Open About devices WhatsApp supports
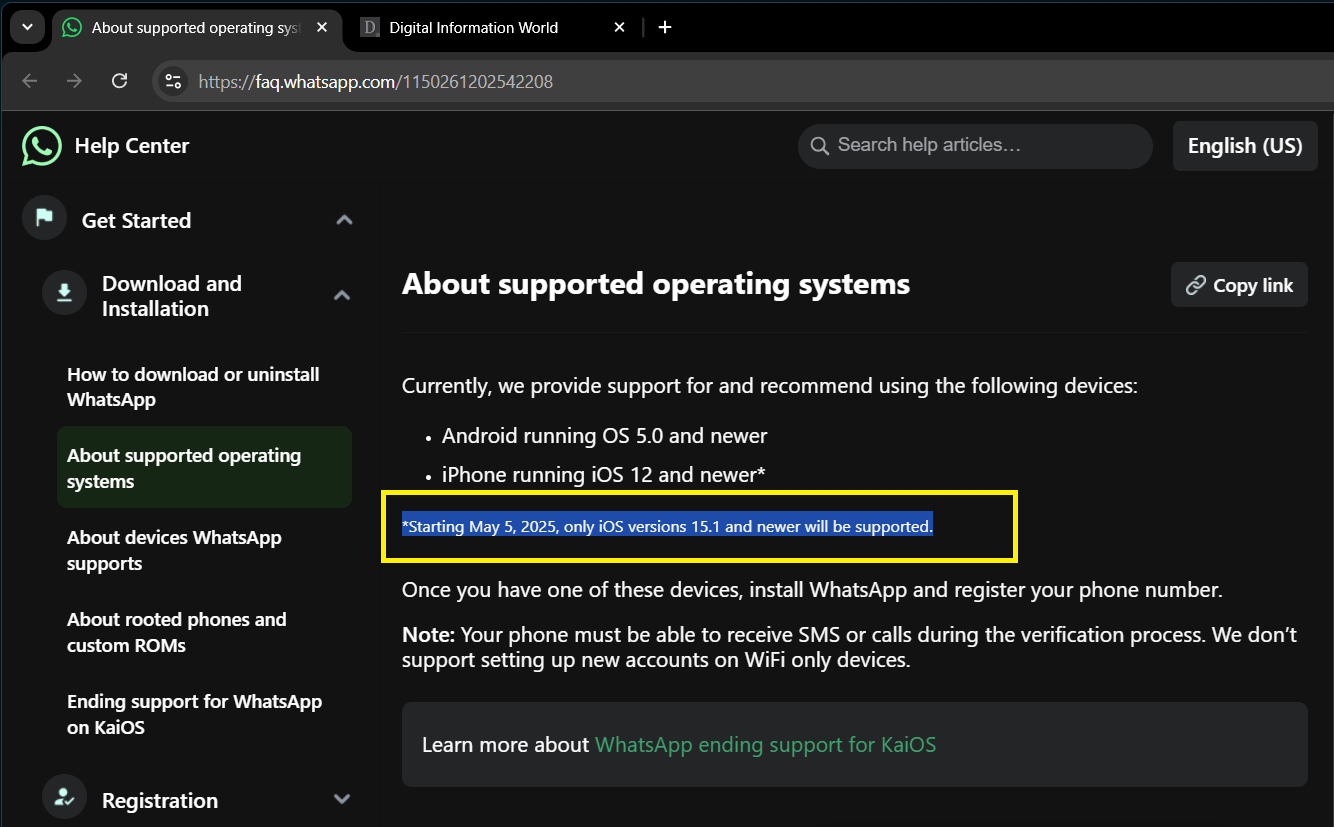Image resolution: width=1334 pixels, height=827 pixels. click(x=174, y=550)
